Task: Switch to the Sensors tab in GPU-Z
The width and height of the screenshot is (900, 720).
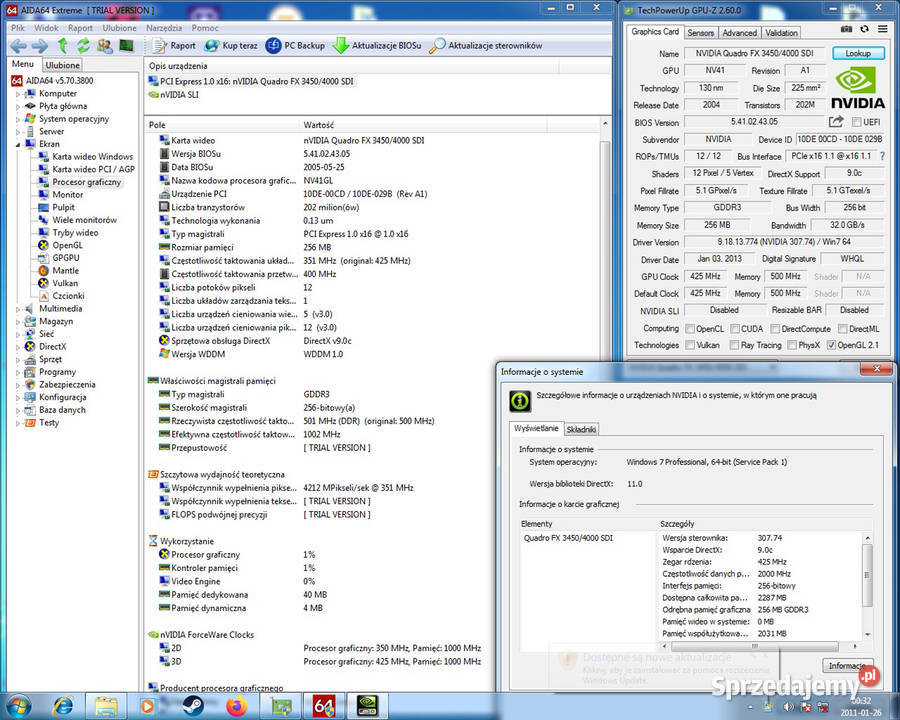Action: (700, 33)
